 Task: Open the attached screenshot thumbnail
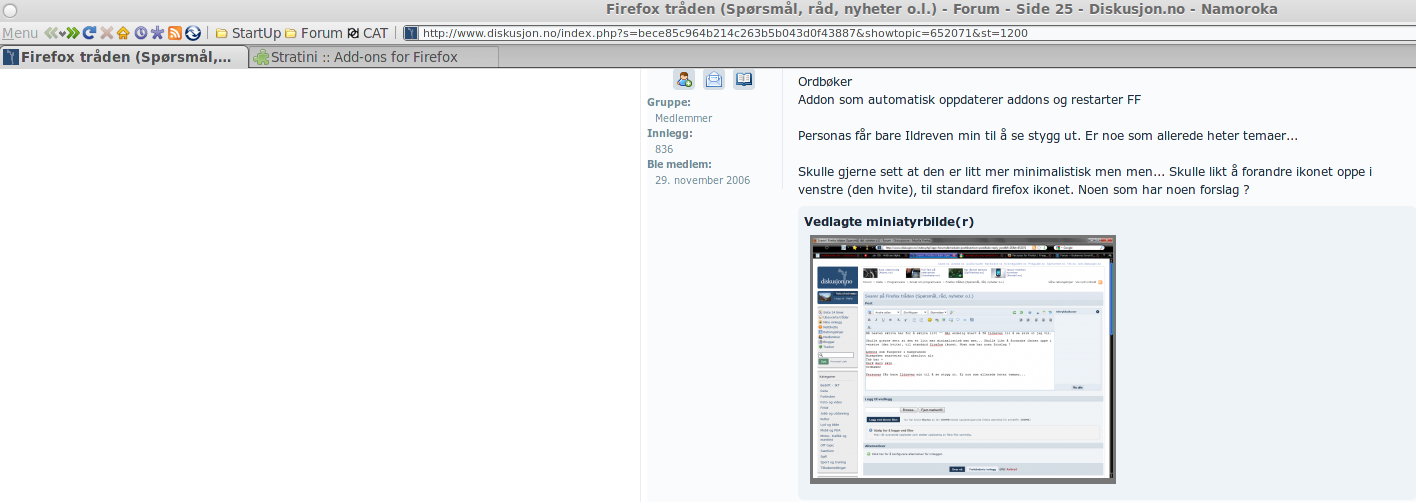tap(962, 359)
